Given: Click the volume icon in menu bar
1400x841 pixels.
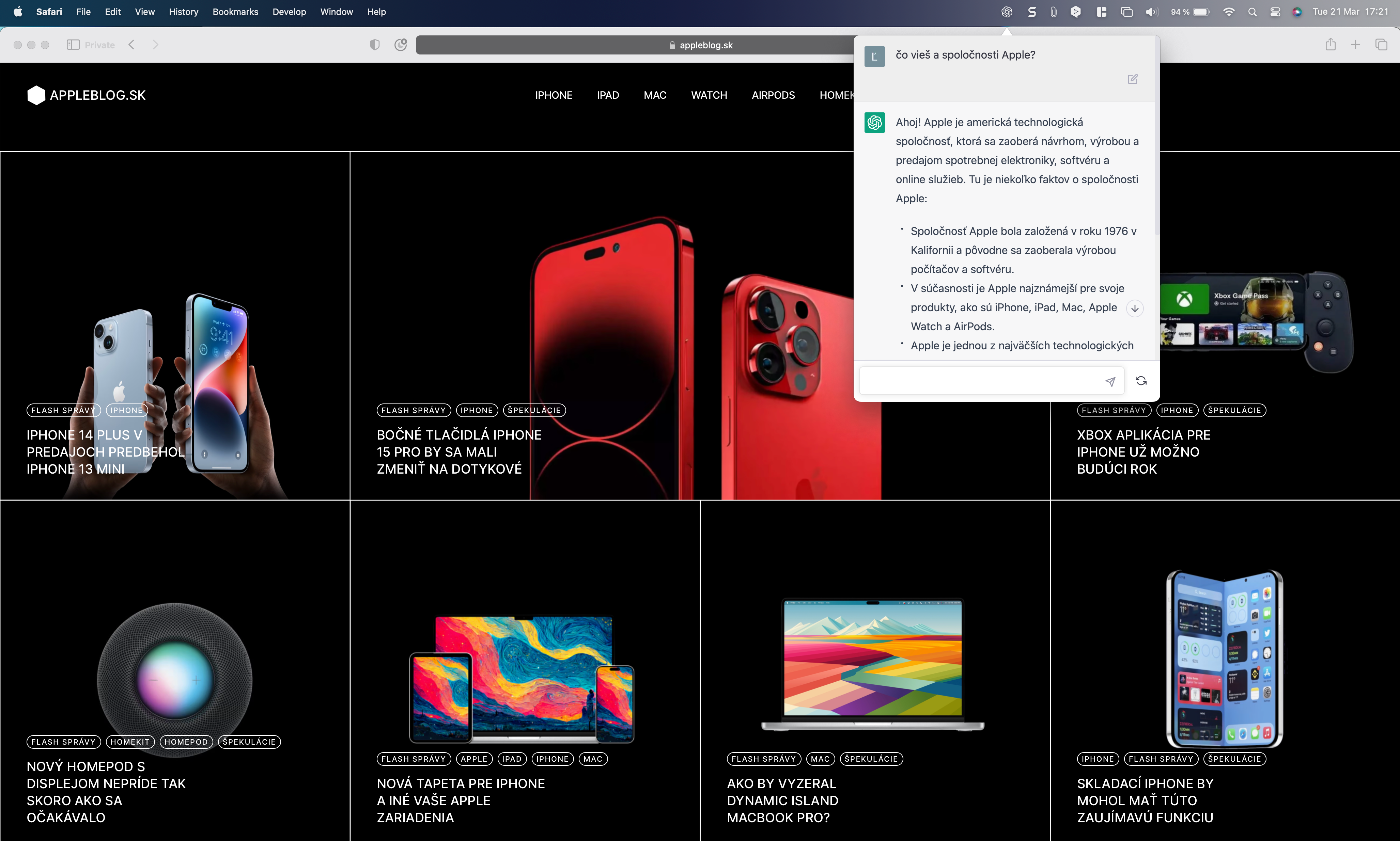Looking at the screenshot, I should (x=1151, y=12).
